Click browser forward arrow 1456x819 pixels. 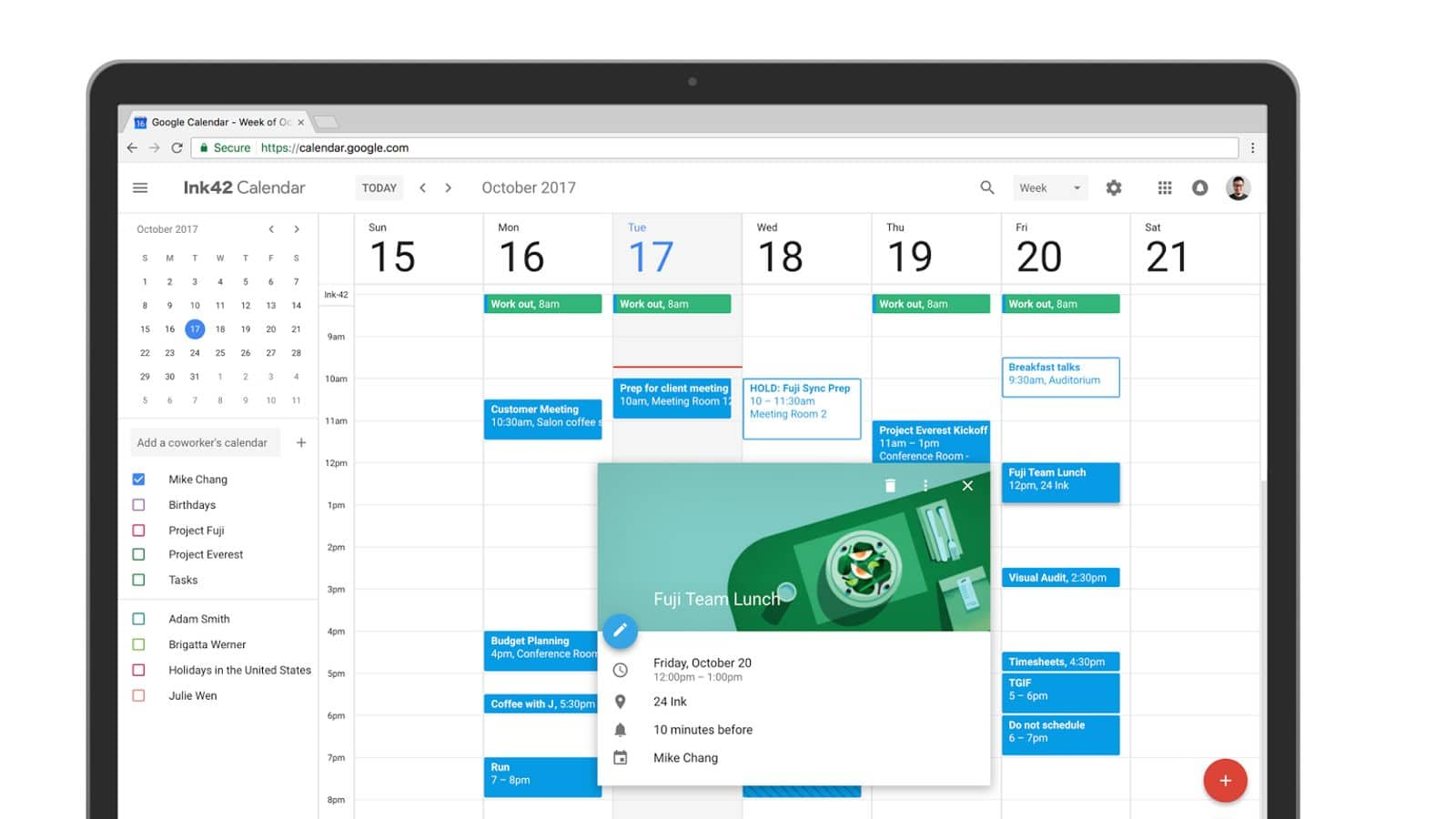click(155, 147)
